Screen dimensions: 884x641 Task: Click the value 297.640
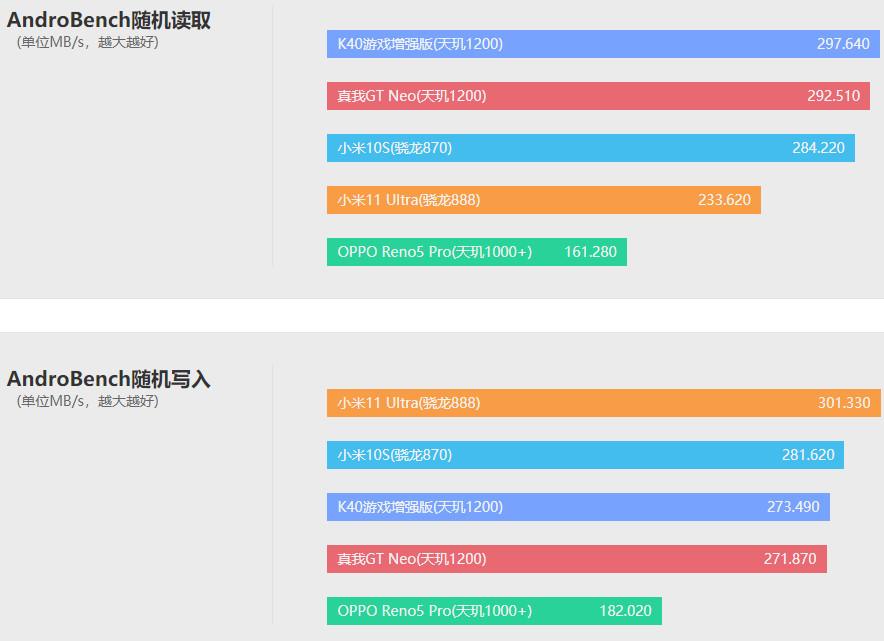[843, 44]
